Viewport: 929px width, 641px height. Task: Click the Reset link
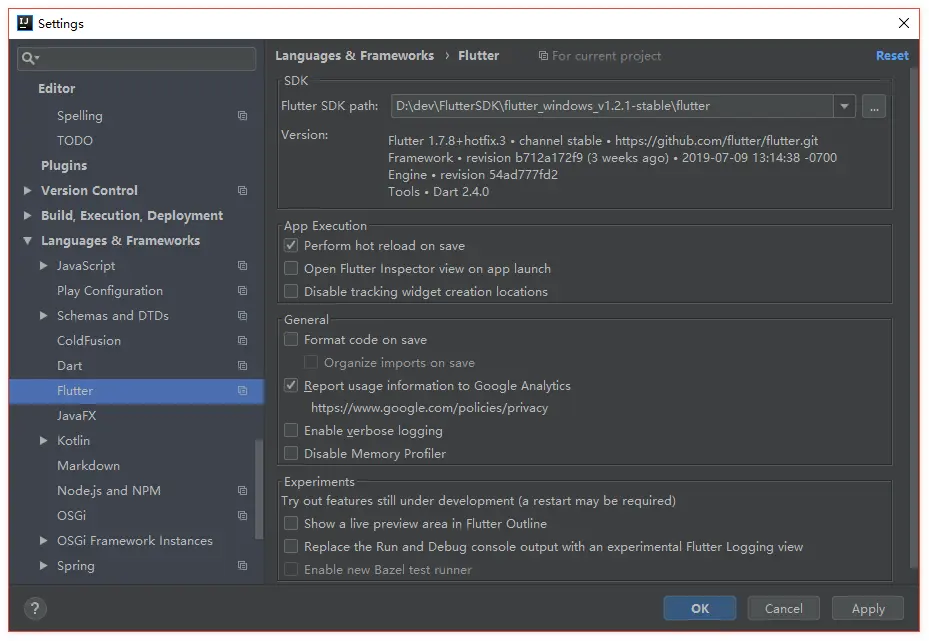tap(892, 56)
